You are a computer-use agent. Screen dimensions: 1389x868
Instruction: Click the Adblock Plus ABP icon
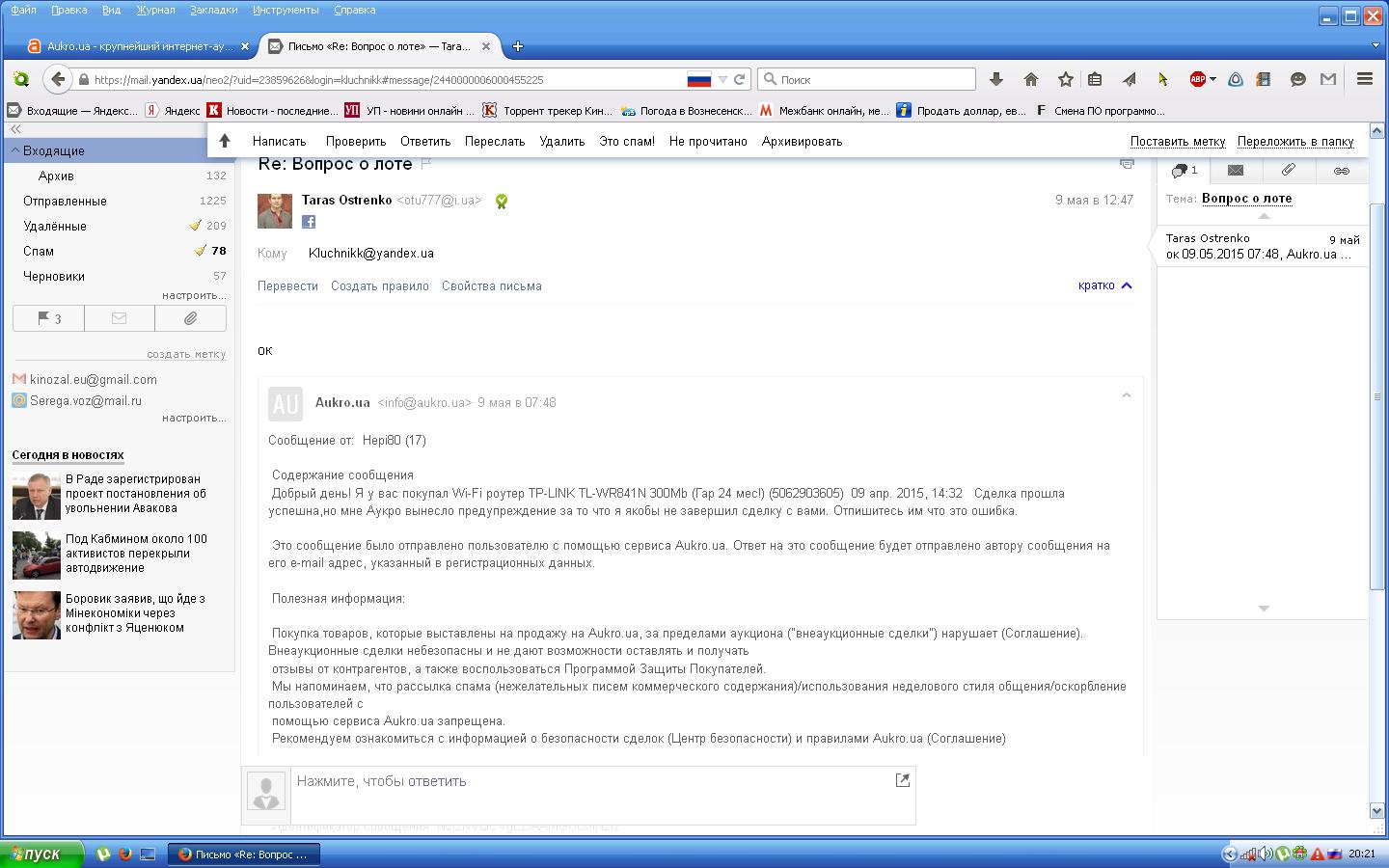click(1197, 80)
